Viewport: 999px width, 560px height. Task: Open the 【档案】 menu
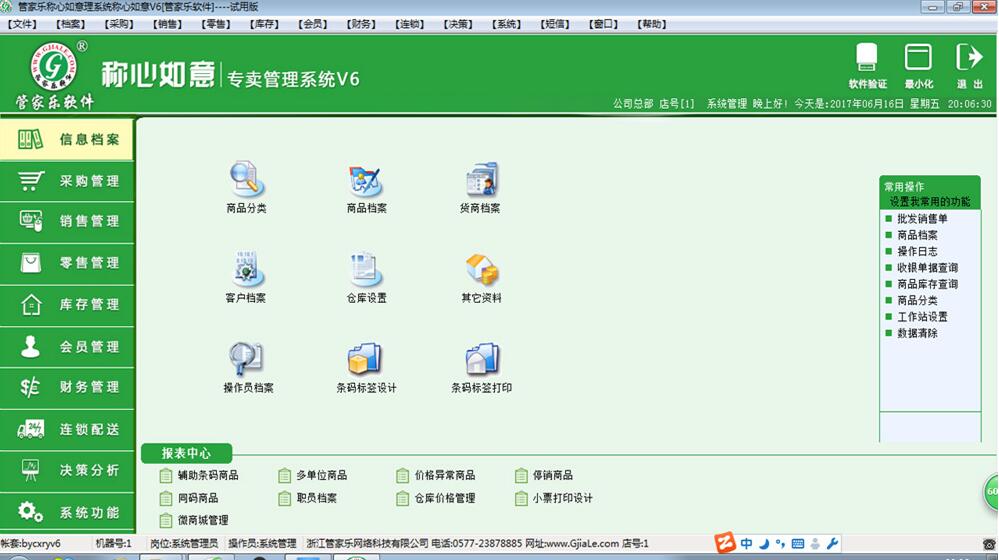click(71, 24)
